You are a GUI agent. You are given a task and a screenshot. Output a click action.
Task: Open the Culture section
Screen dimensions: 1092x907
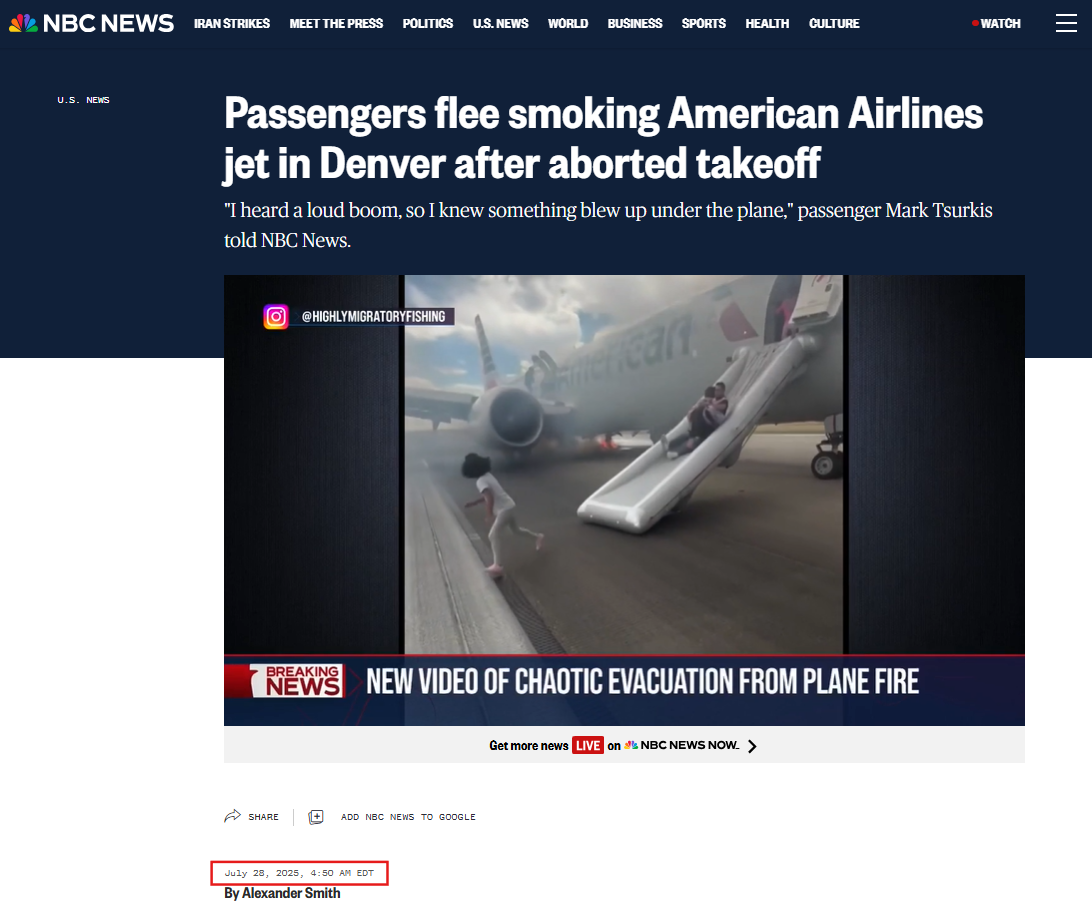834,24
